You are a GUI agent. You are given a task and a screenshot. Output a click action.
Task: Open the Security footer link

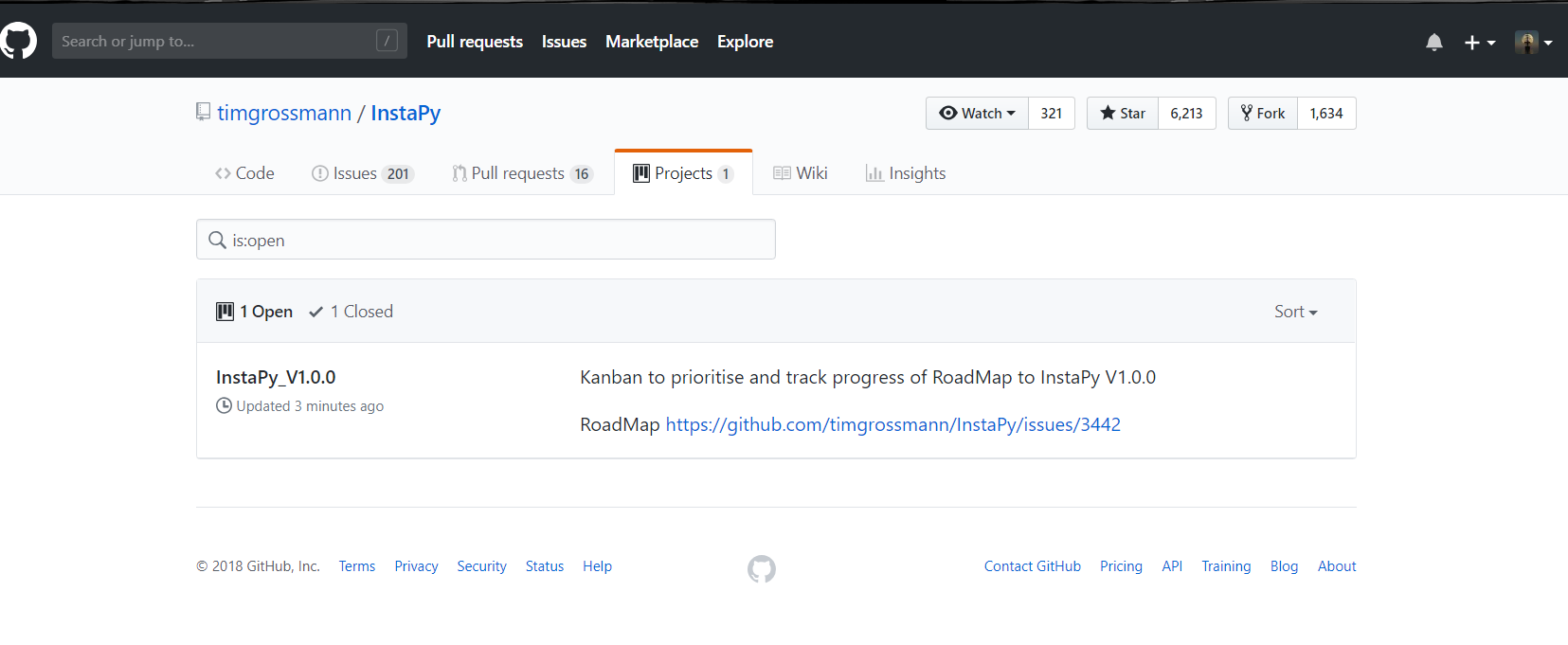(481, 566)
